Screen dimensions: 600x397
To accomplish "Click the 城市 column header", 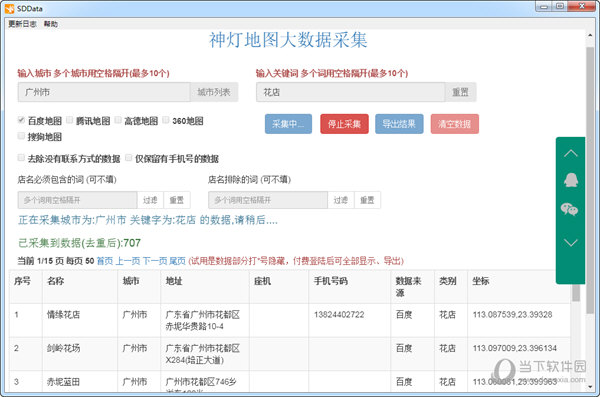I will (x=131, y=281).
